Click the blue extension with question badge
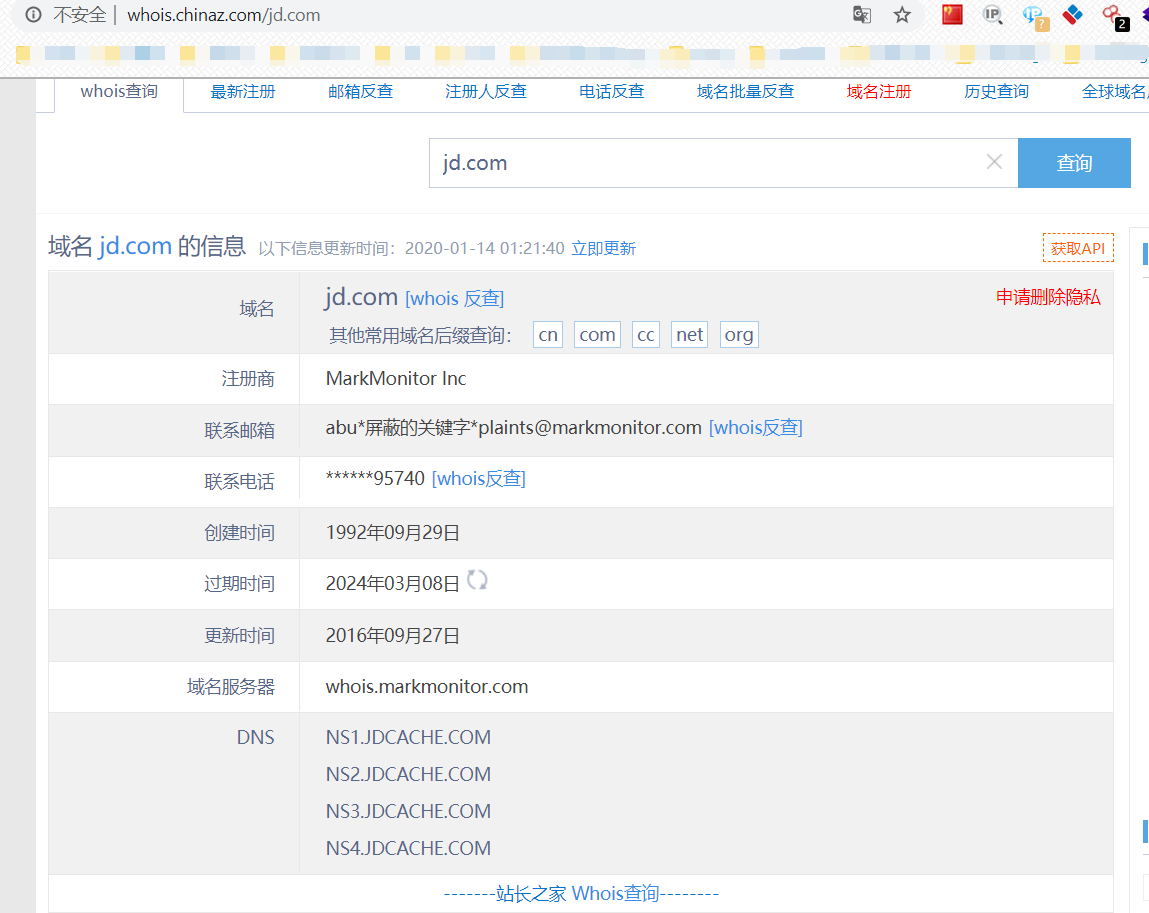This screenshot has width=1149, height=913. [1035, 17]
